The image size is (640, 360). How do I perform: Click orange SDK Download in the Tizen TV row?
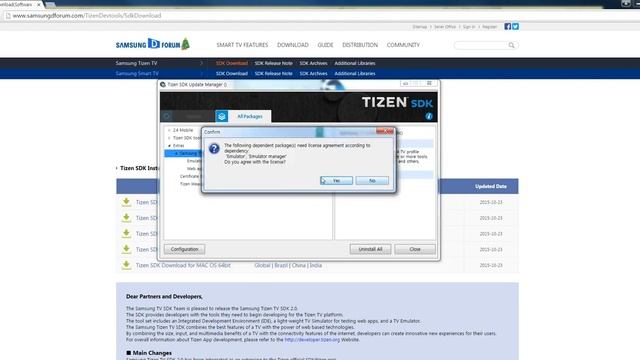pos(232,63)
